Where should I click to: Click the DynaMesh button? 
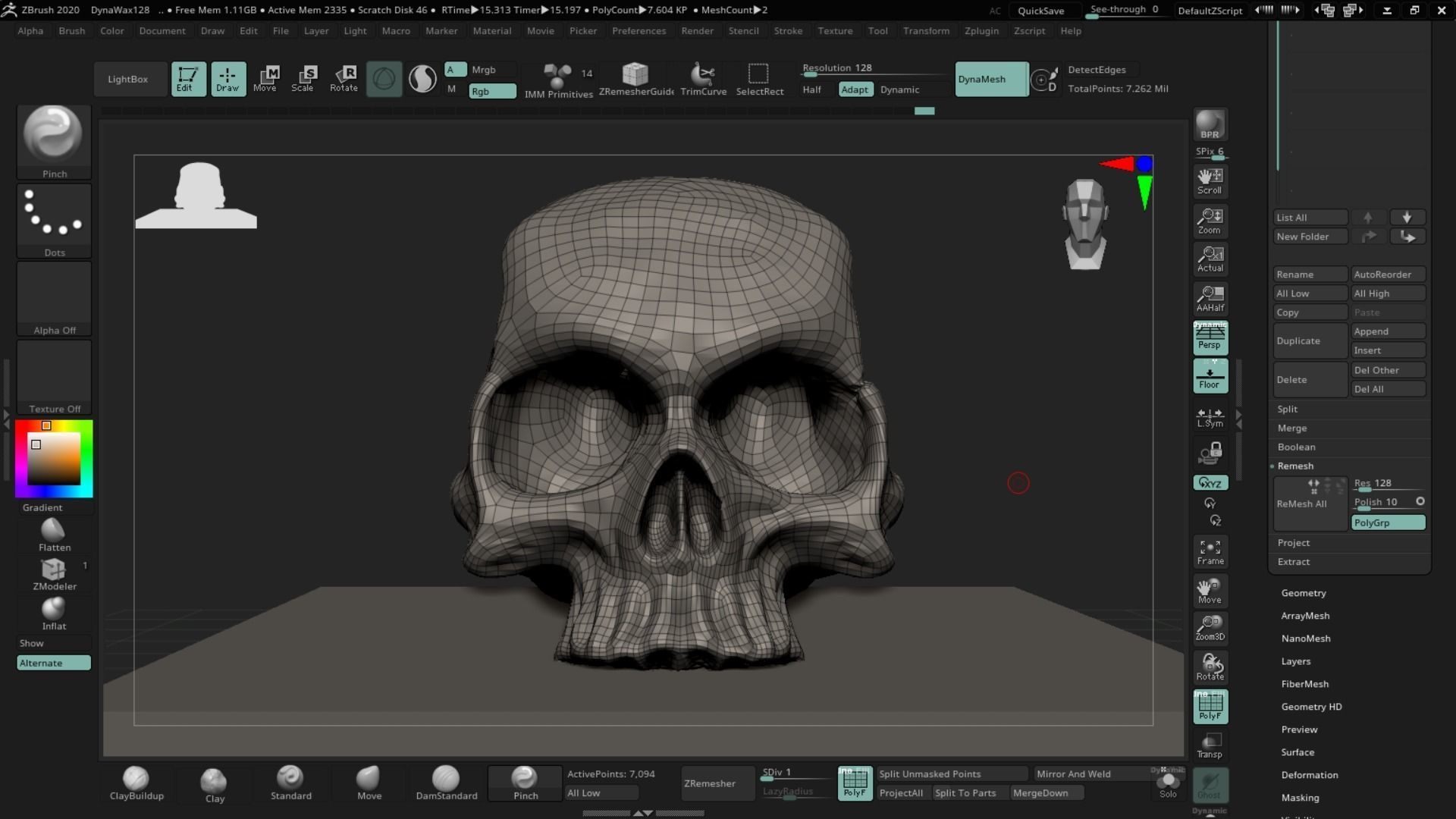pos(991,79)
